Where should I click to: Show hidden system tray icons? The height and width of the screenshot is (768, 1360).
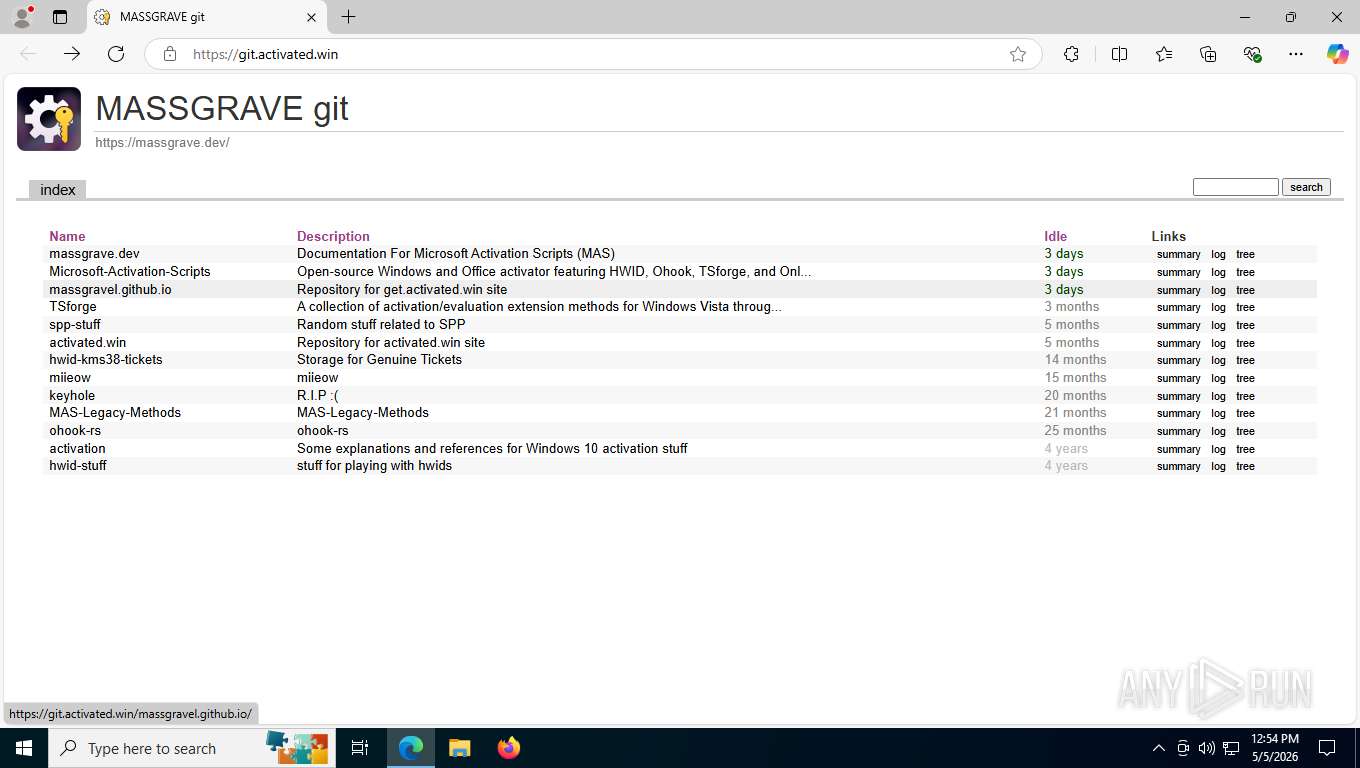[x=1159, y=748]
